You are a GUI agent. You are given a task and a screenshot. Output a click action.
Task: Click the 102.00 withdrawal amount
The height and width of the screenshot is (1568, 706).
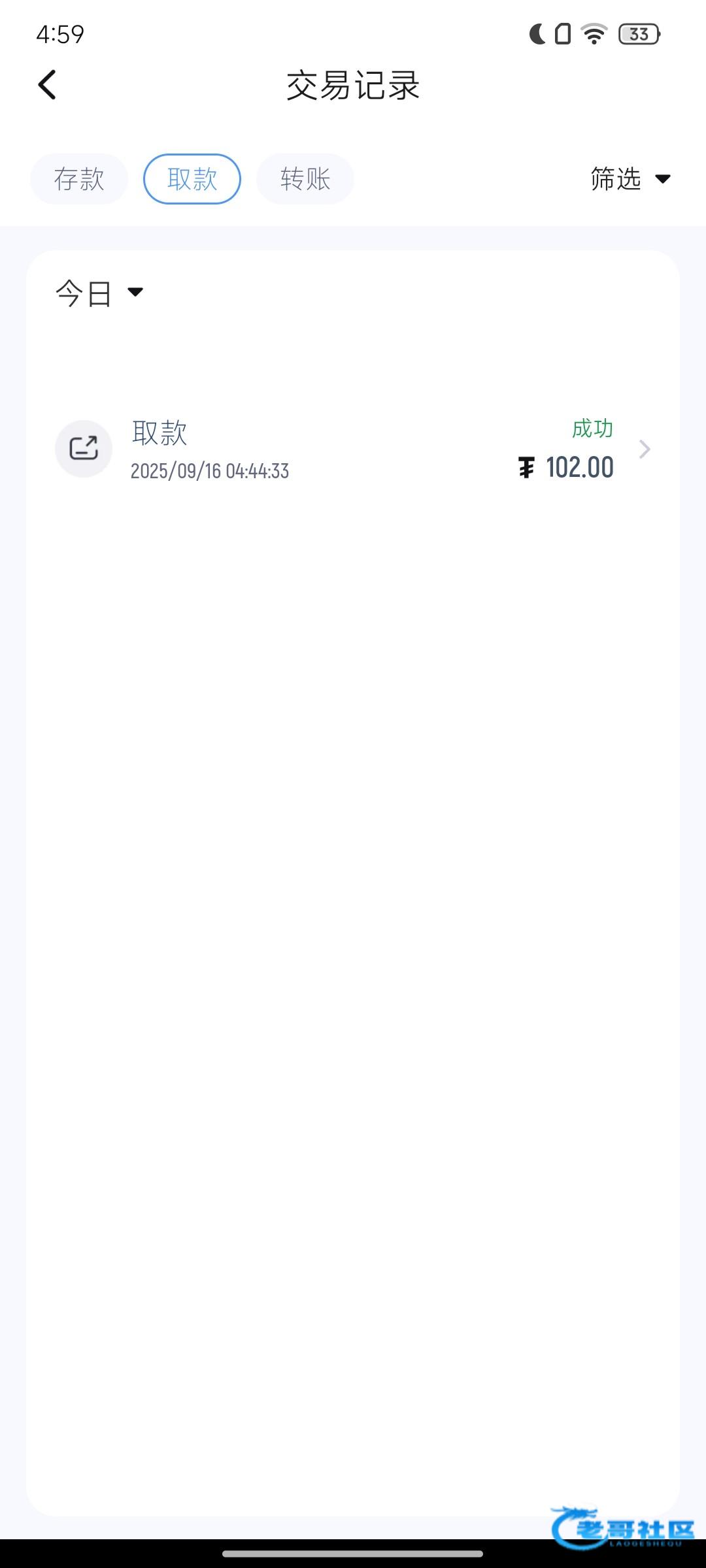[x=579, y=468]
